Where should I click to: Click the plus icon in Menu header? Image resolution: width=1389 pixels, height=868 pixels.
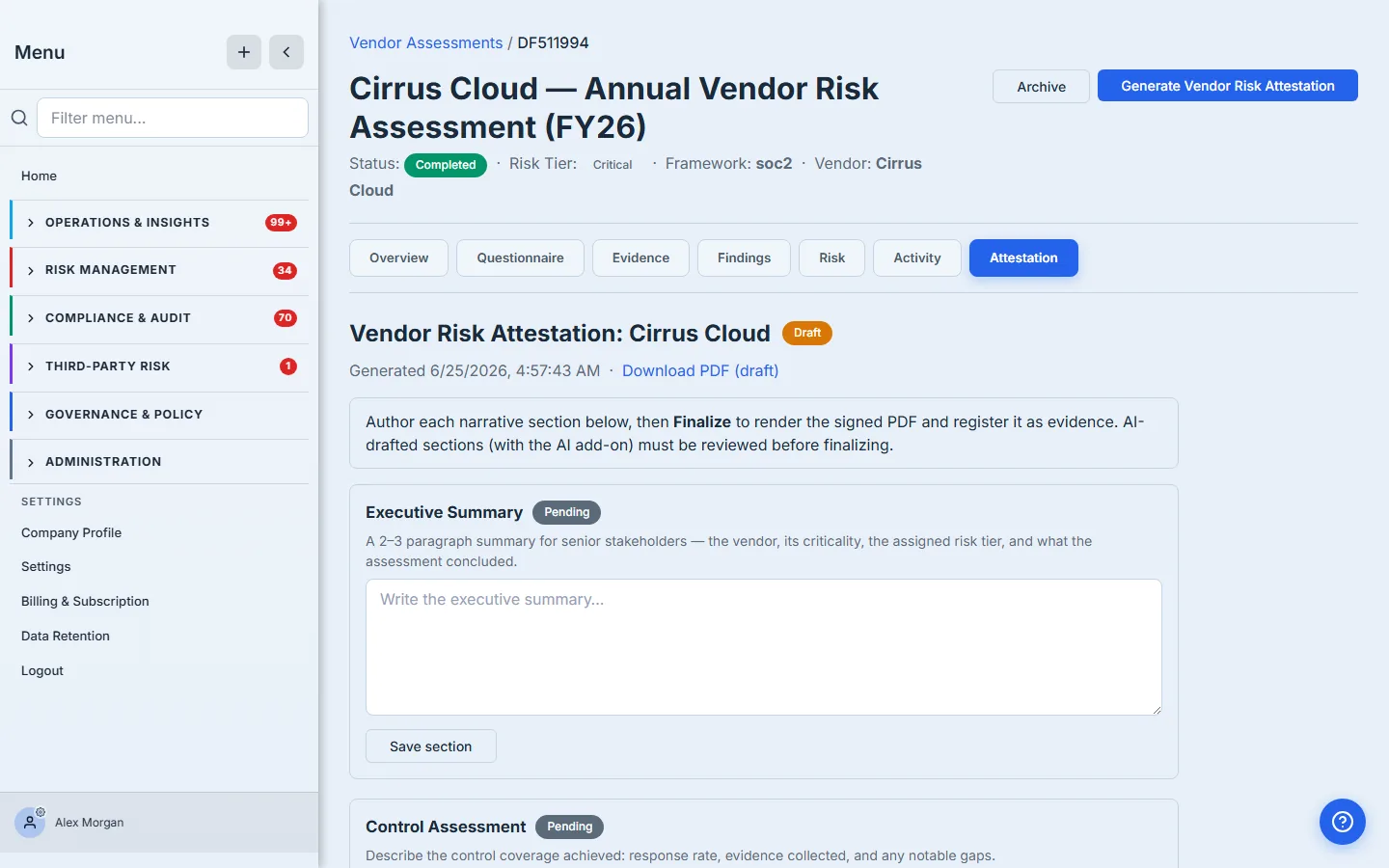tap(244, 52)
